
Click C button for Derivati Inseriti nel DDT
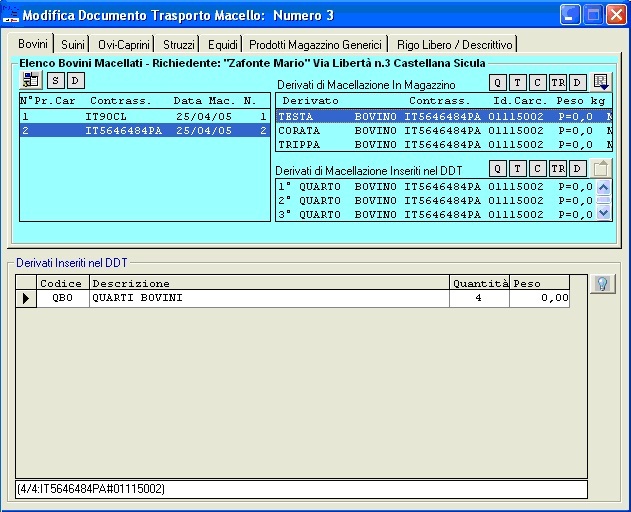pyautogui.click(x=537, y=168)
